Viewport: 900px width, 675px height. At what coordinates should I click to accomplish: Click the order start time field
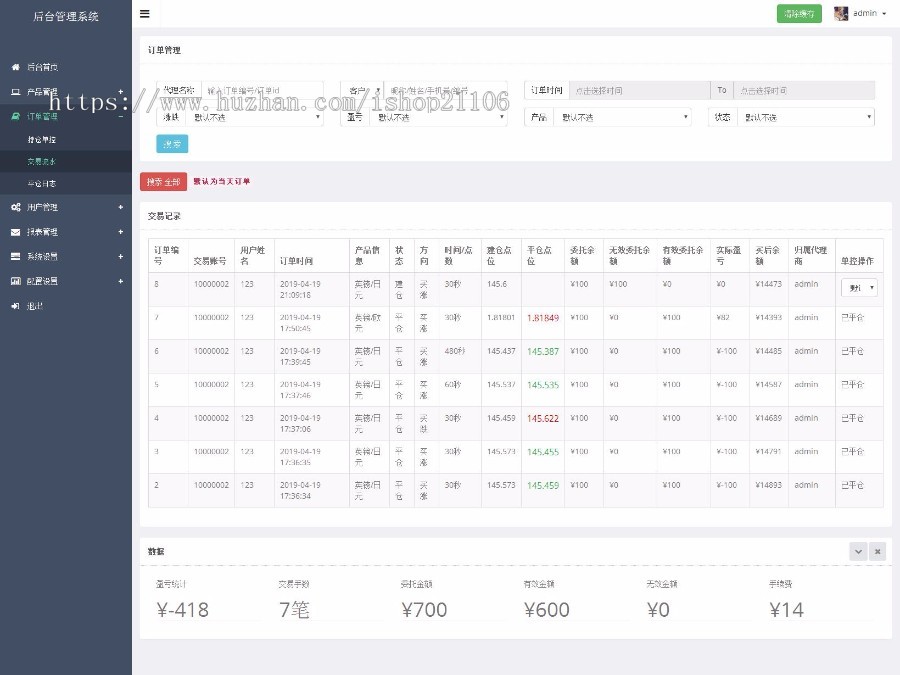coord(639,90)
